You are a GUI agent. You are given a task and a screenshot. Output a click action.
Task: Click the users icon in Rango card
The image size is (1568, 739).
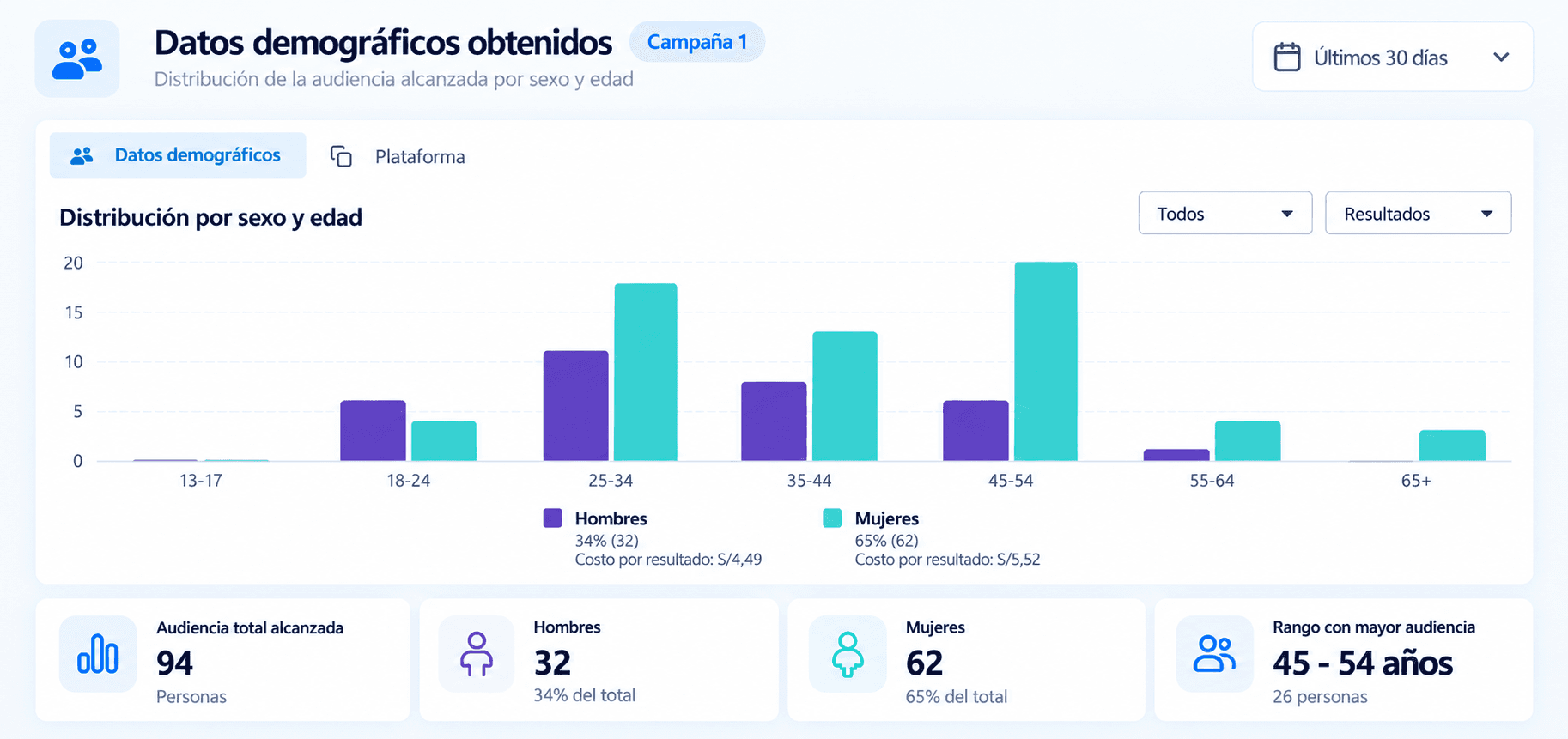pyautogui.click(x=1214, y=654)
